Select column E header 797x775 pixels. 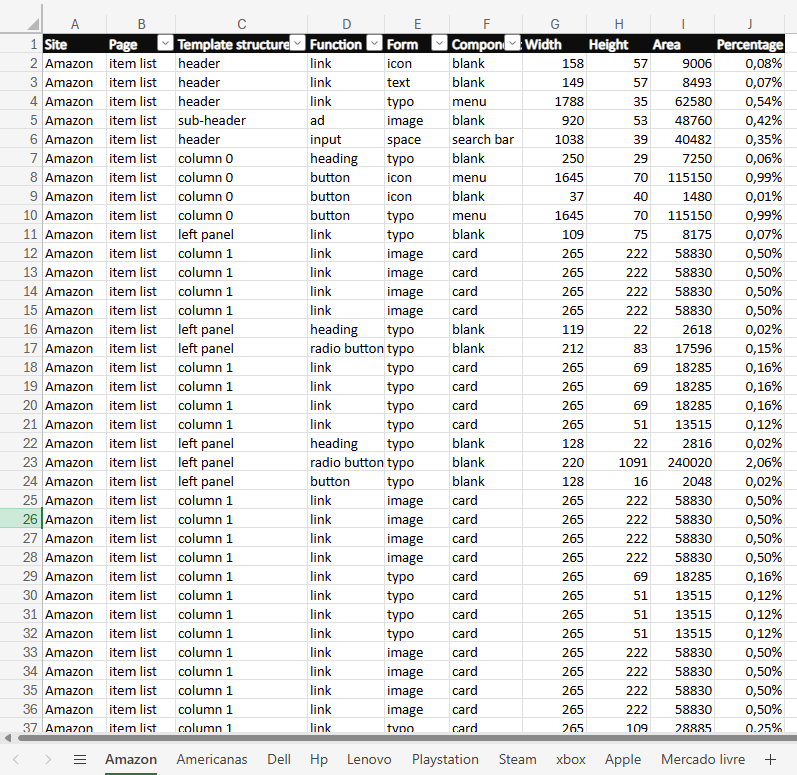(417, 24)
